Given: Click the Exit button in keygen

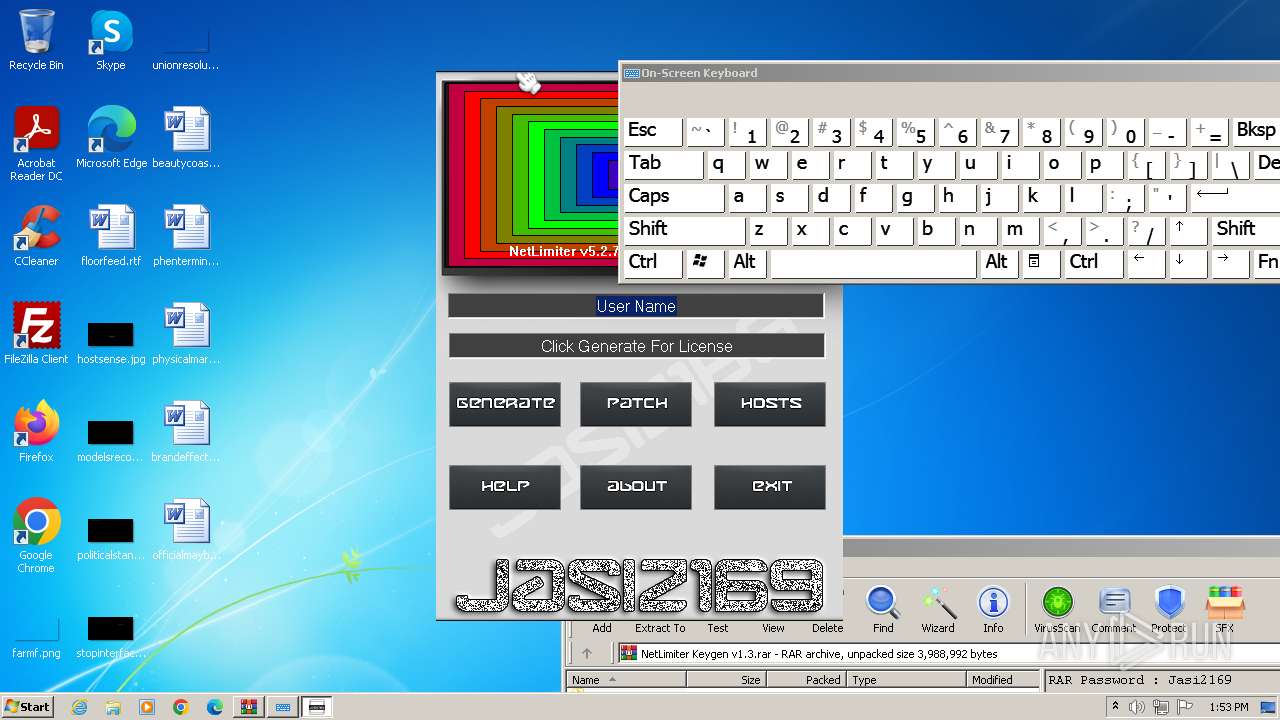Looking at the screenshot, I should (x=770, y=487).
